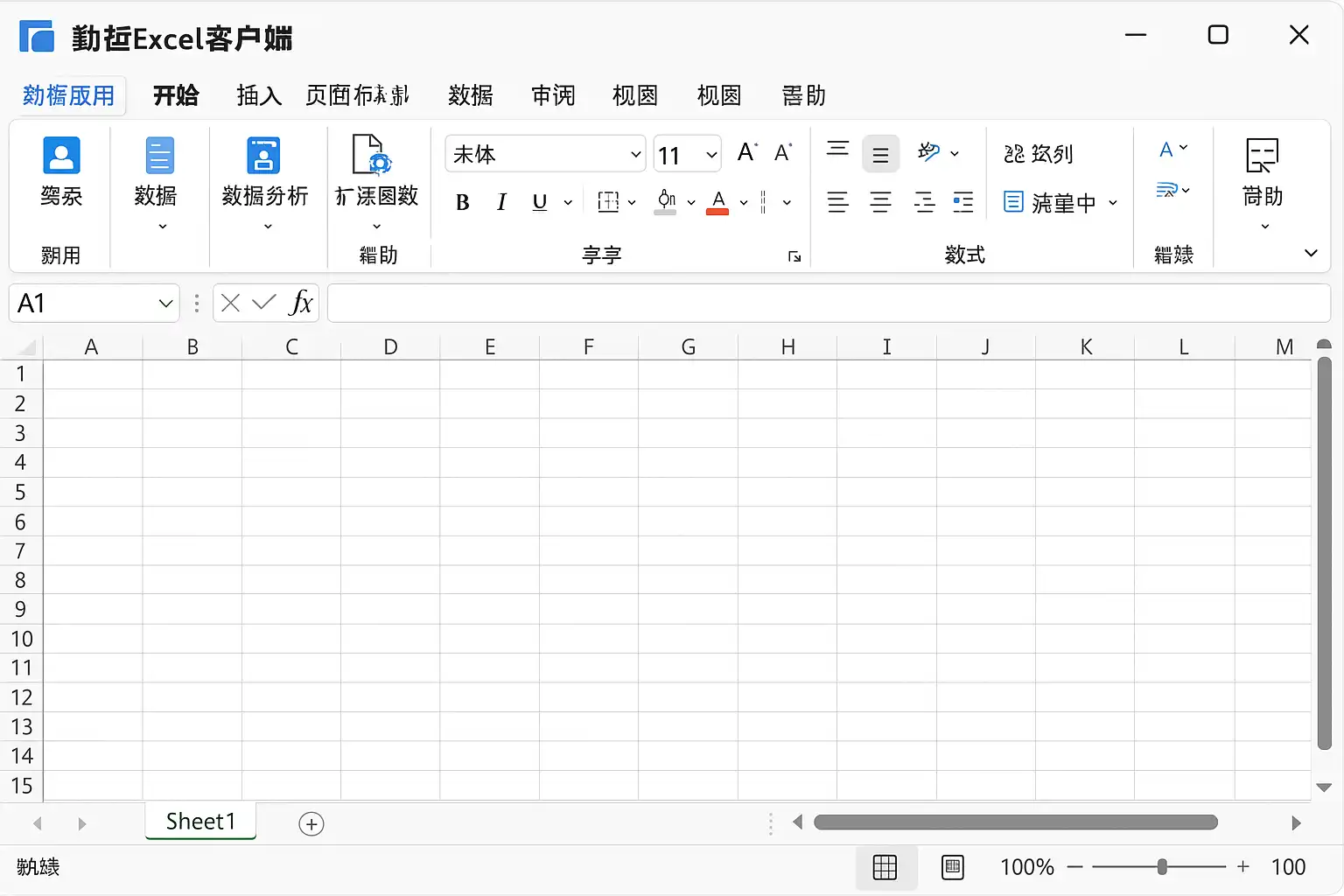Viewport: 1344px width, 896px height.
Task: Click the cancel entry X button
Action: click(231, 303)
